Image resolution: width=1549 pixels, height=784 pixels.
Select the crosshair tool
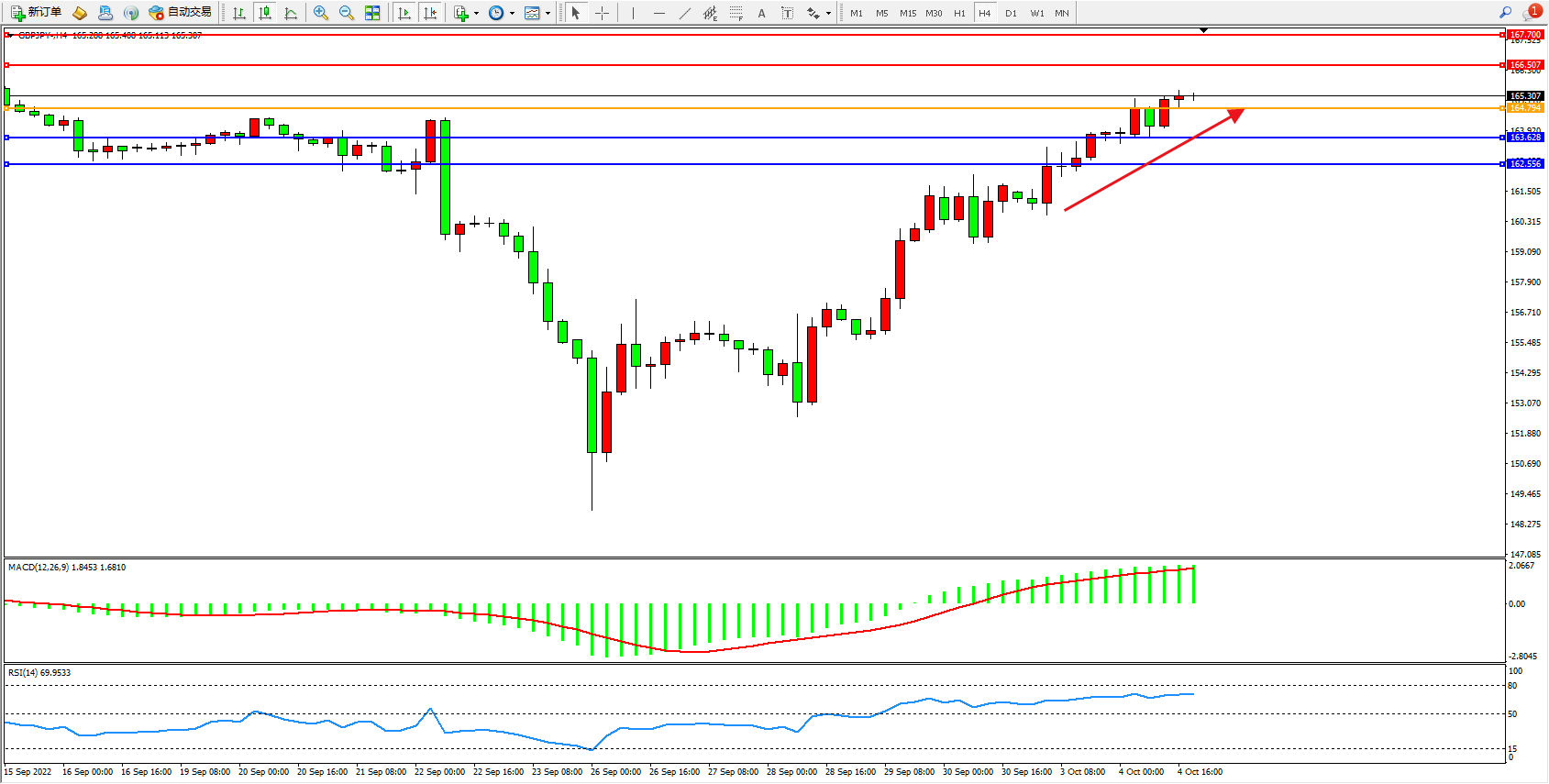point(602,13)
